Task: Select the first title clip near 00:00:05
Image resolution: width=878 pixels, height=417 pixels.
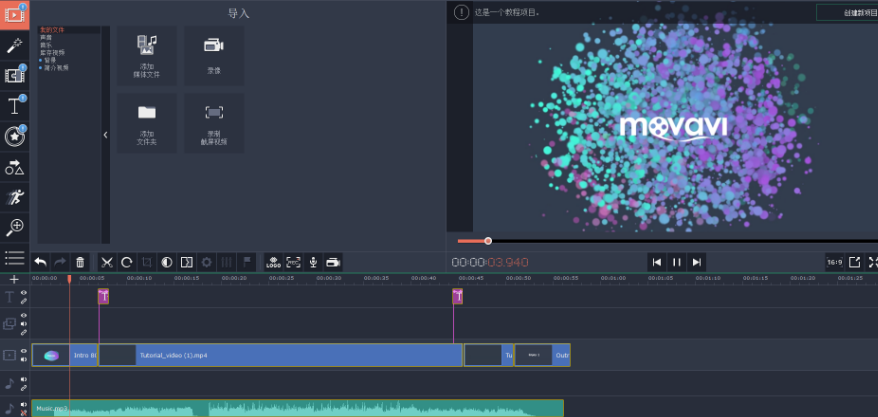Action: pyautogui.click(x=103, y=296)
